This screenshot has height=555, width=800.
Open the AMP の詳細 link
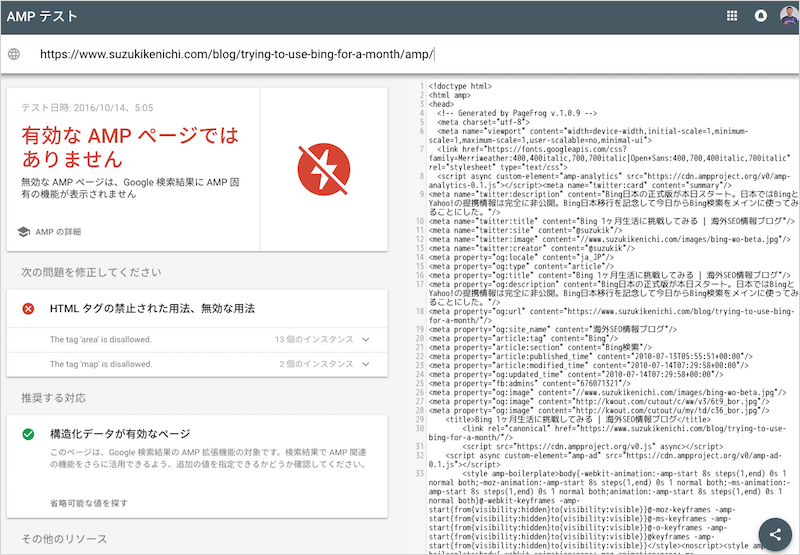(x=58, y=232)
